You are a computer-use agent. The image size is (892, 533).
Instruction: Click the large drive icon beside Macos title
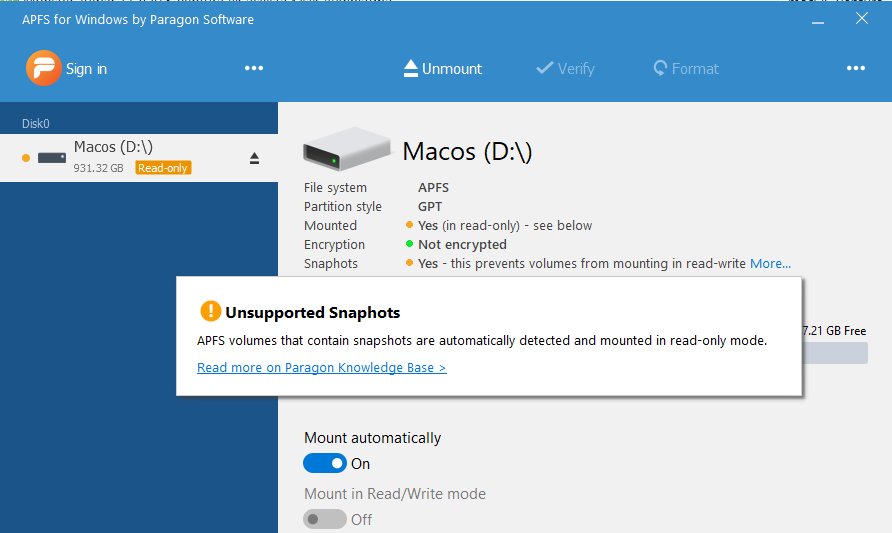click(346, 149)
